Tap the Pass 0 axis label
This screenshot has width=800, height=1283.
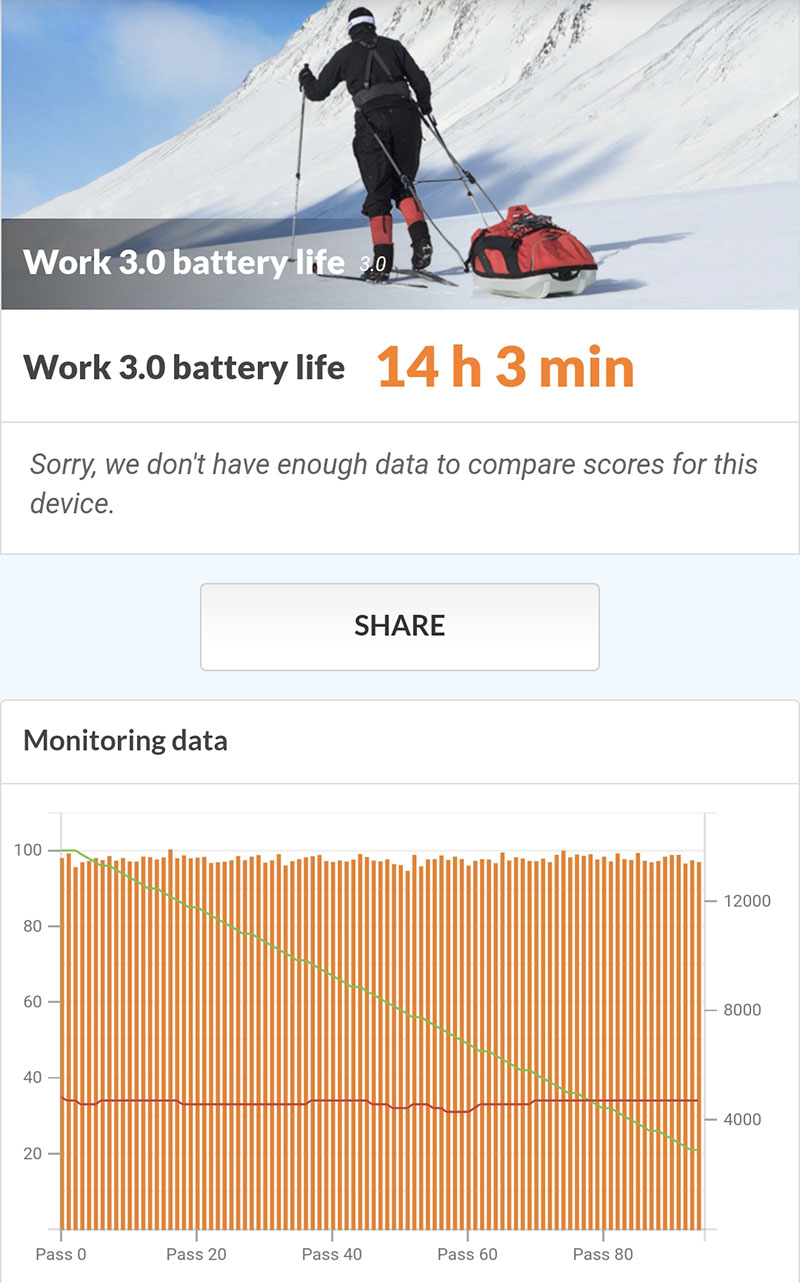click(61, 1254)
